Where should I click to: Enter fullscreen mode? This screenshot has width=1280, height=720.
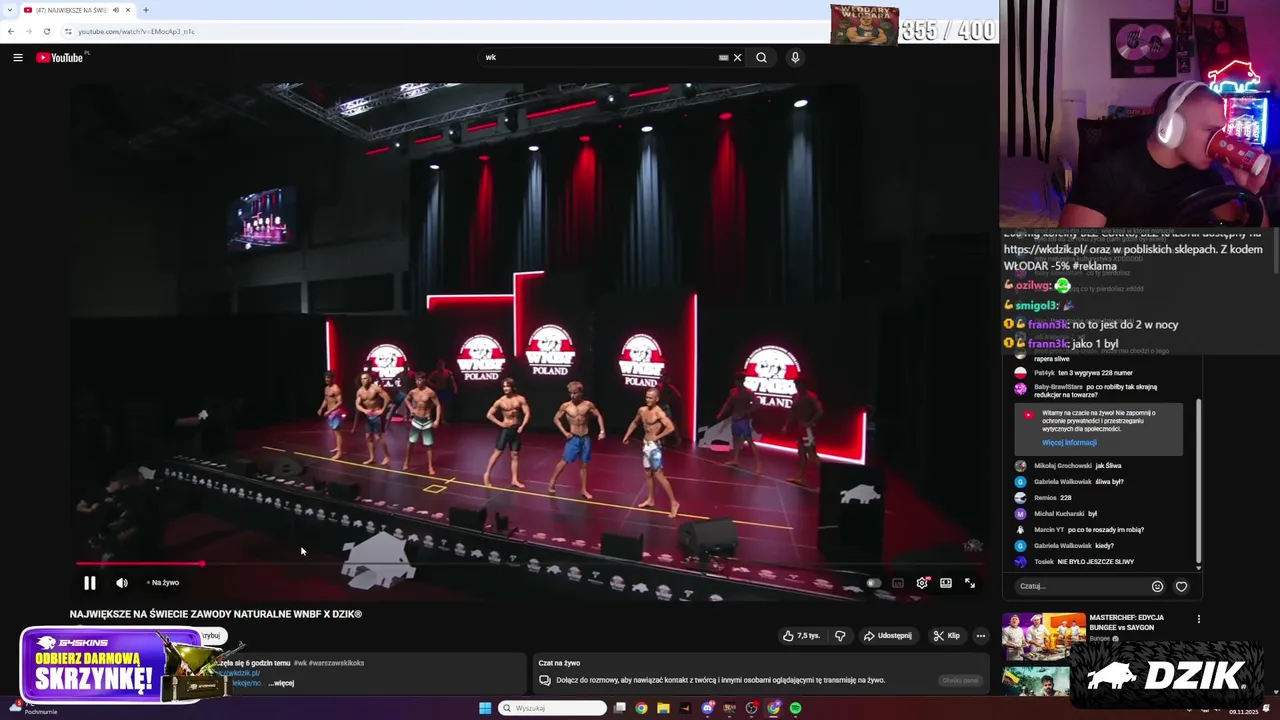970,583
